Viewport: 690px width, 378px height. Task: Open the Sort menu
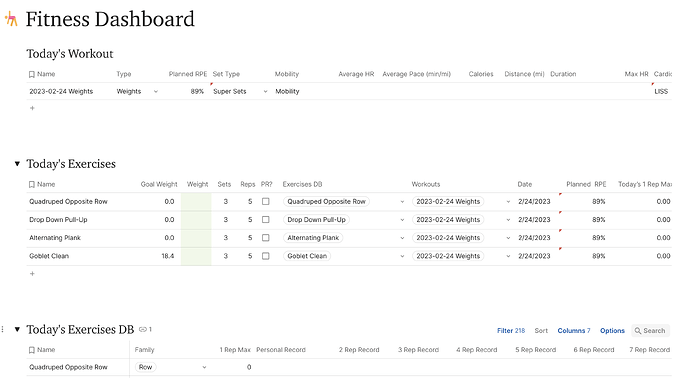541,330
